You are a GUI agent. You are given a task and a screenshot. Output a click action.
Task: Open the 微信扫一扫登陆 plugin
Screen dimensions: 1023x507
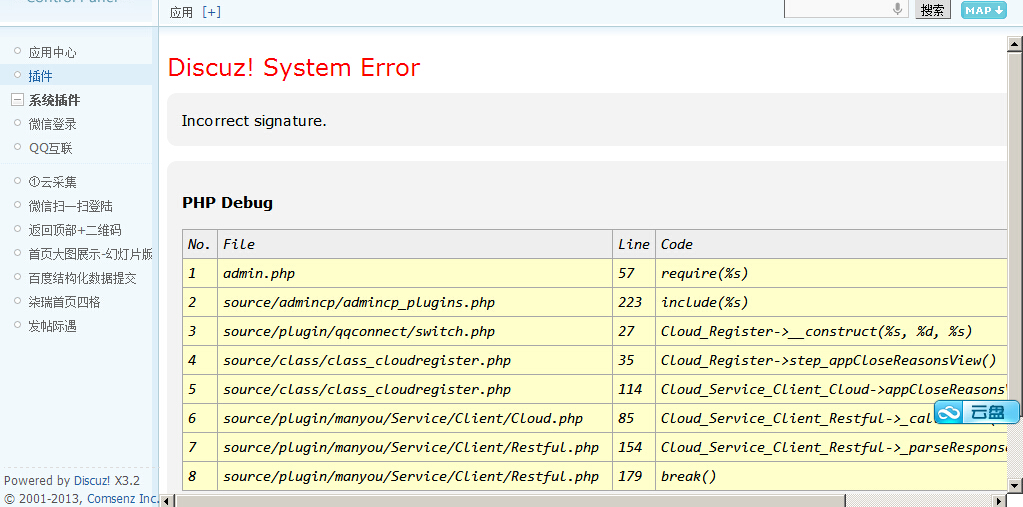coord(70,206)
